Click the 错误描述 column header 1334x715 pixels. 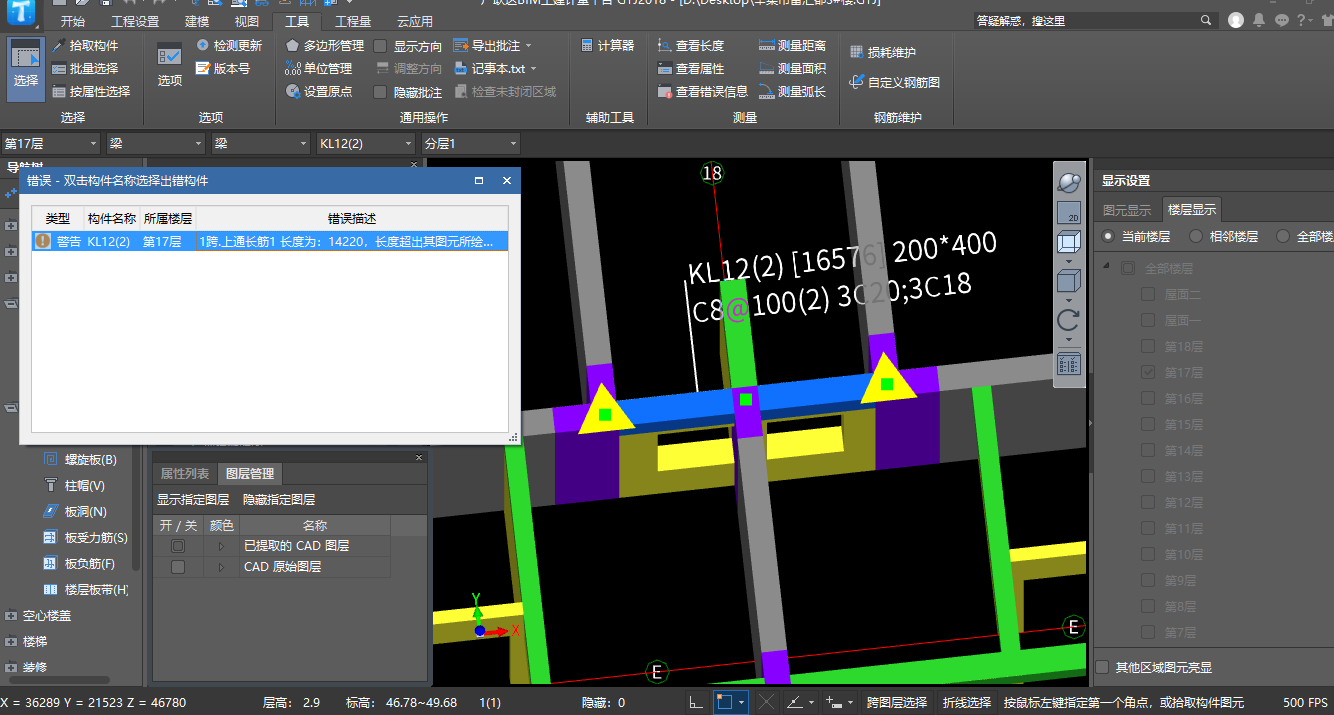pos(352,218)
